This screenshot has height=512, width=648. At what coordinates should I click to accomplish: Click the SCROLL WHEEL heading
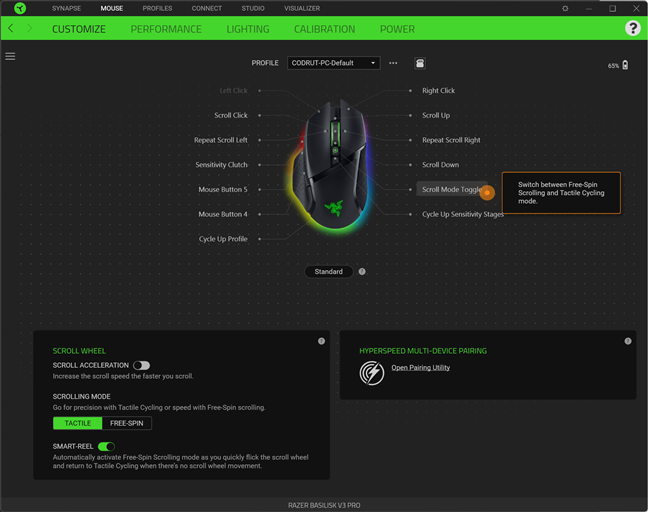(79, 351)
